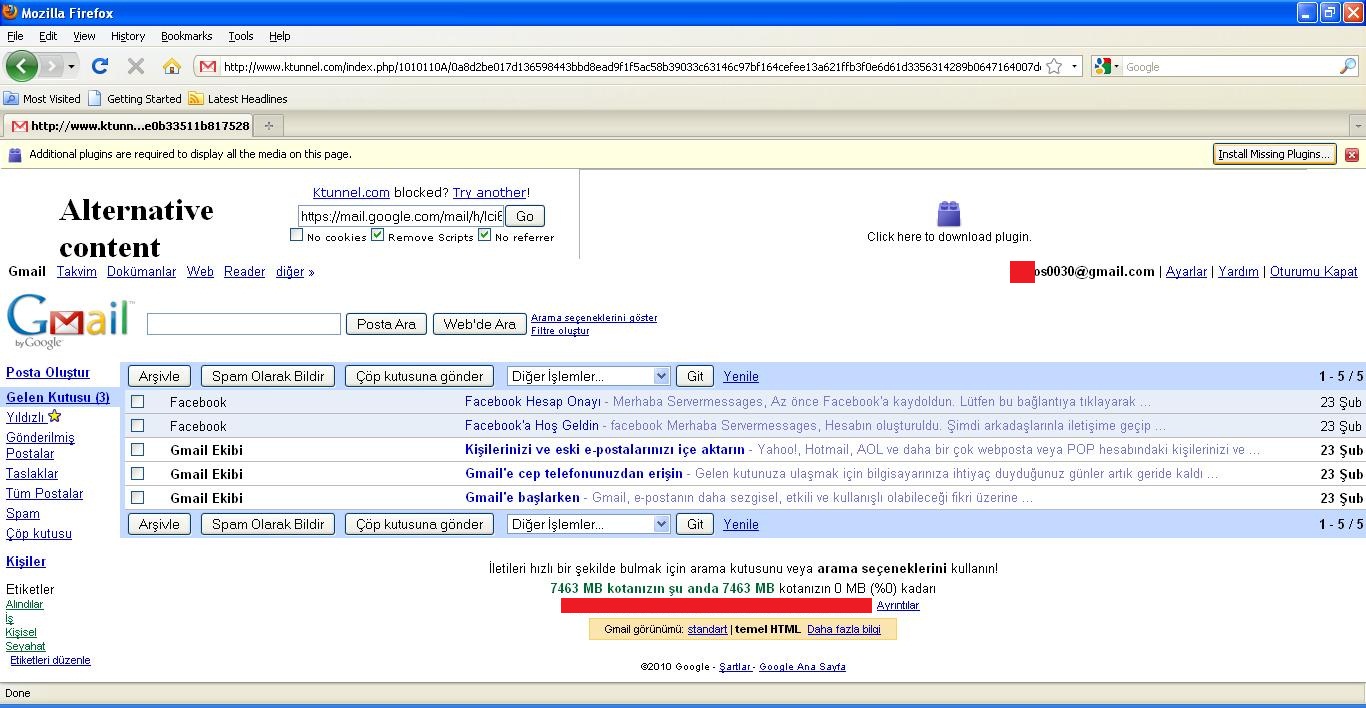Click the stop loading X icon
Screen dimensions: 1366x708
click(x=136, y=67)
